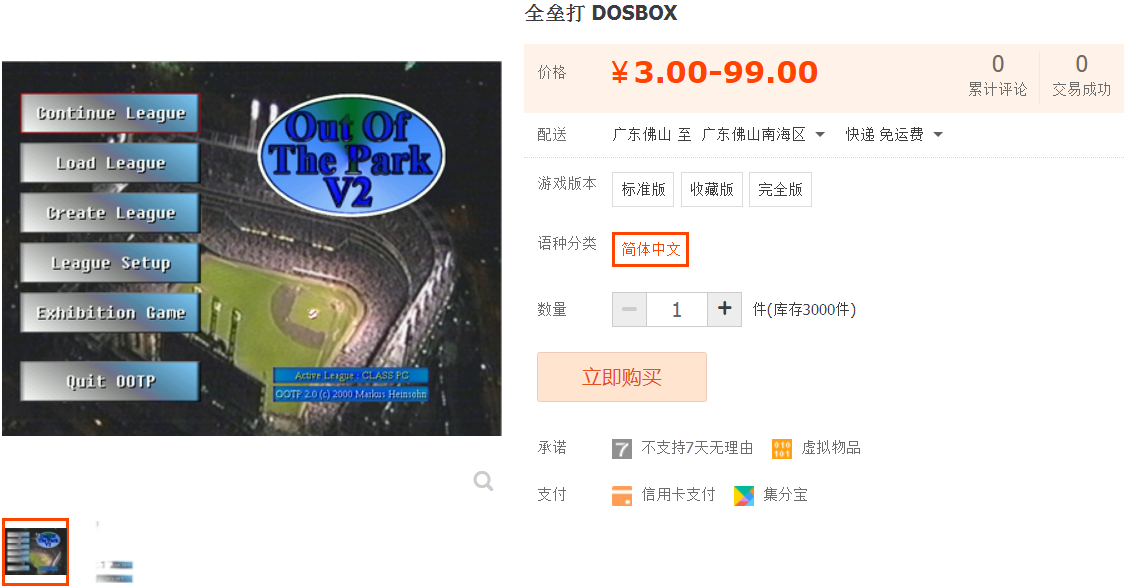Open the 交易成功 transaction count
The image size is (1127, 586).
(x=1082, y=75)
